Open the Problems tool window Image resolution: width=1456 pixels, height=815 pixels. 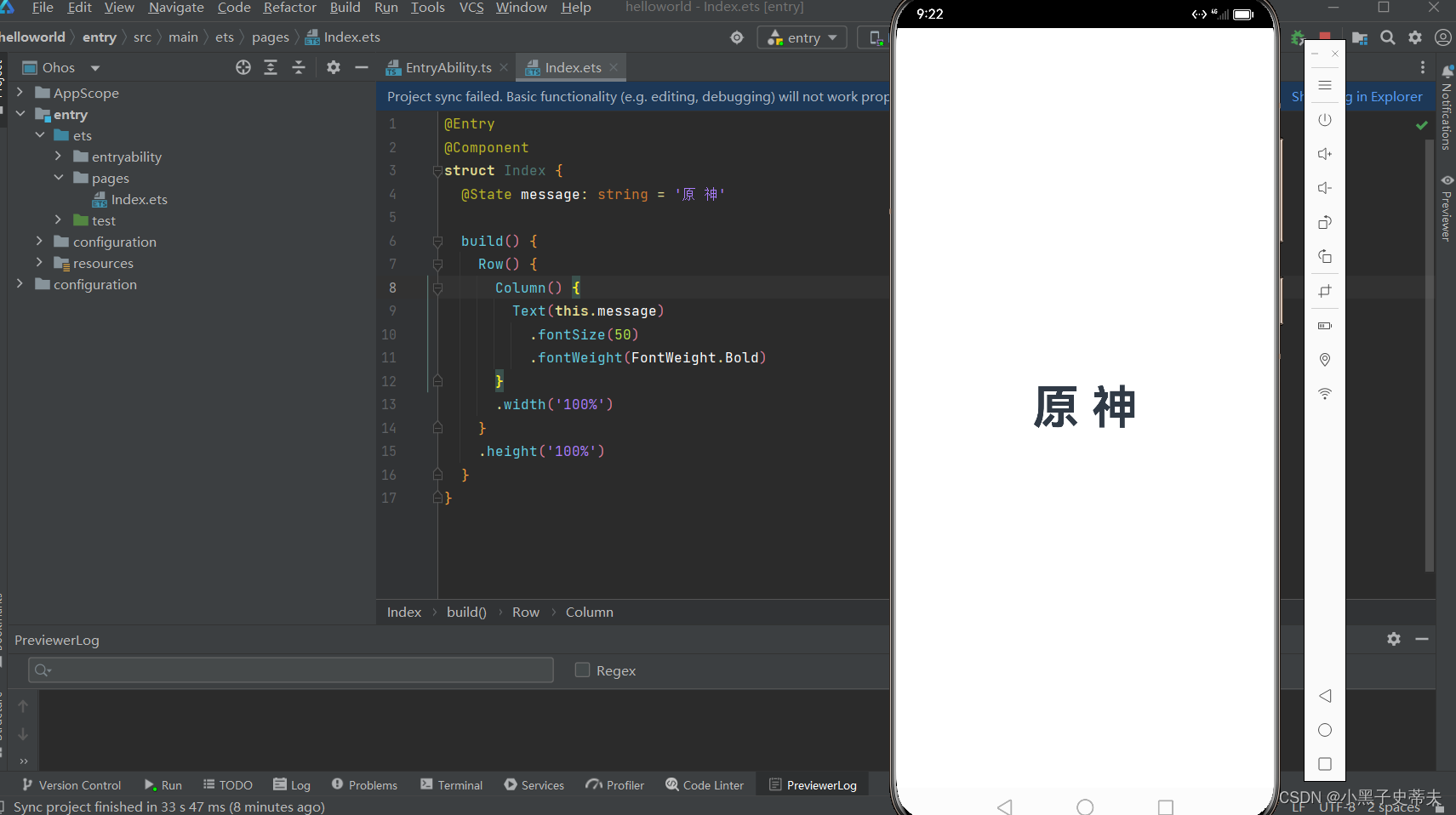[x=364, y=784]
